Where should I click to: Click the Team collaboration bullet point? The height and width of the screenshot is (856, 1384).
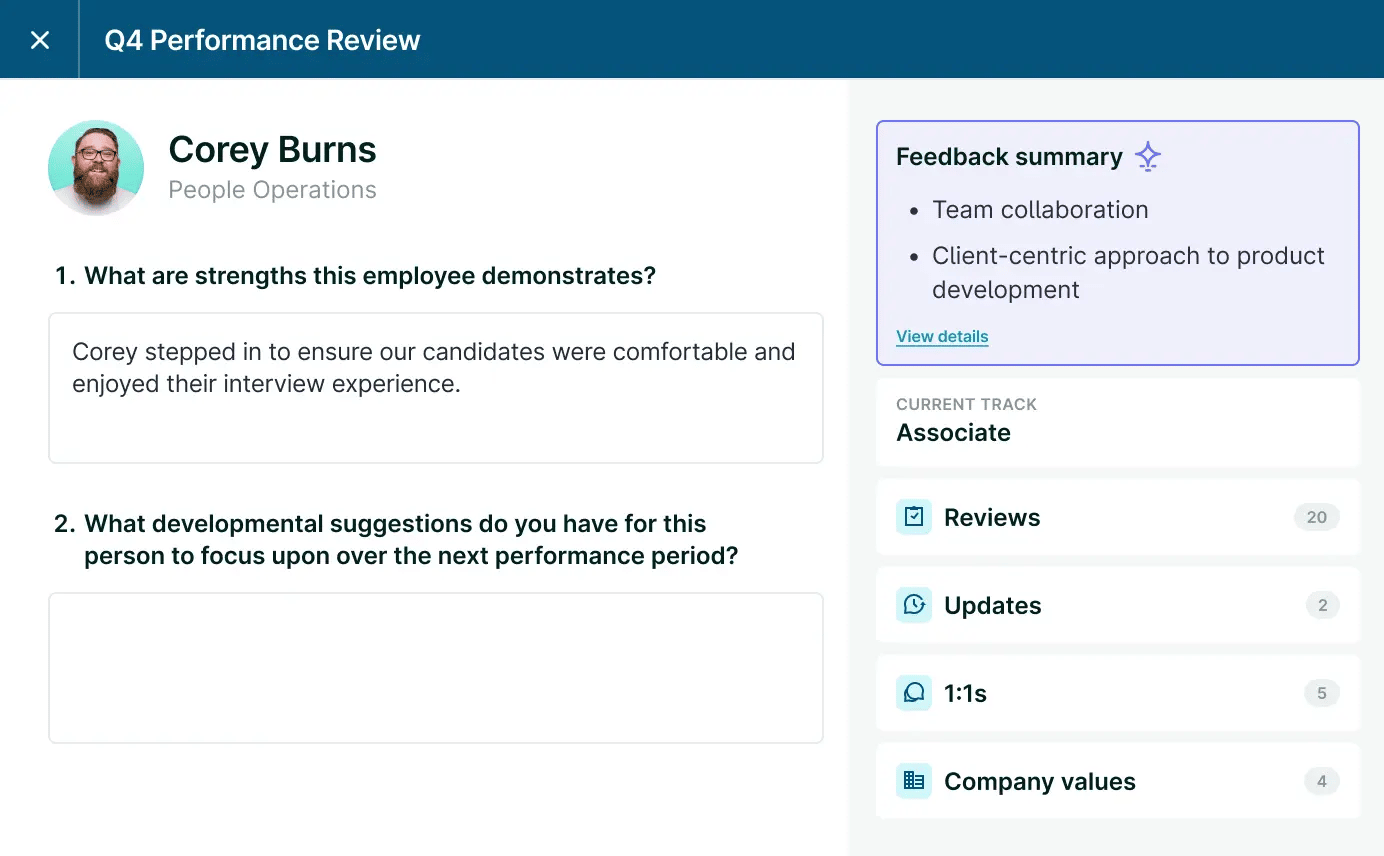(x=1040, y=210)
